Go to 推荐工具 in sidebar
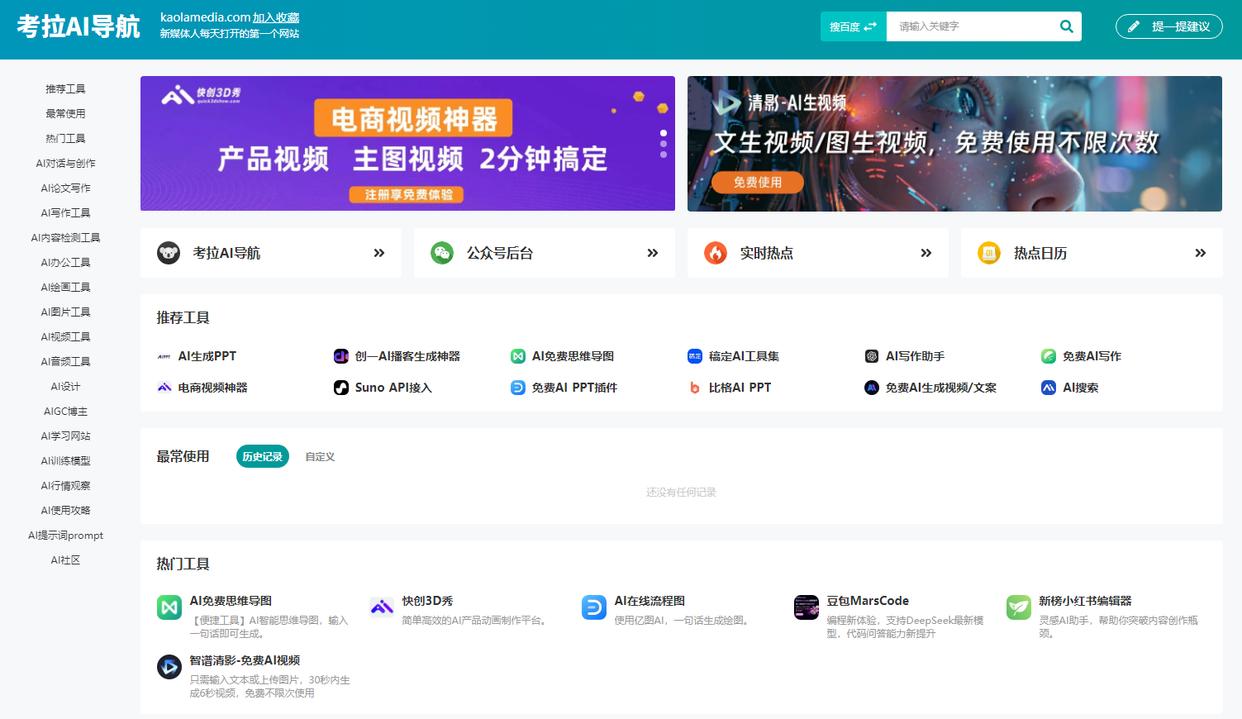The image size is (1242, 719). point(66,89)
